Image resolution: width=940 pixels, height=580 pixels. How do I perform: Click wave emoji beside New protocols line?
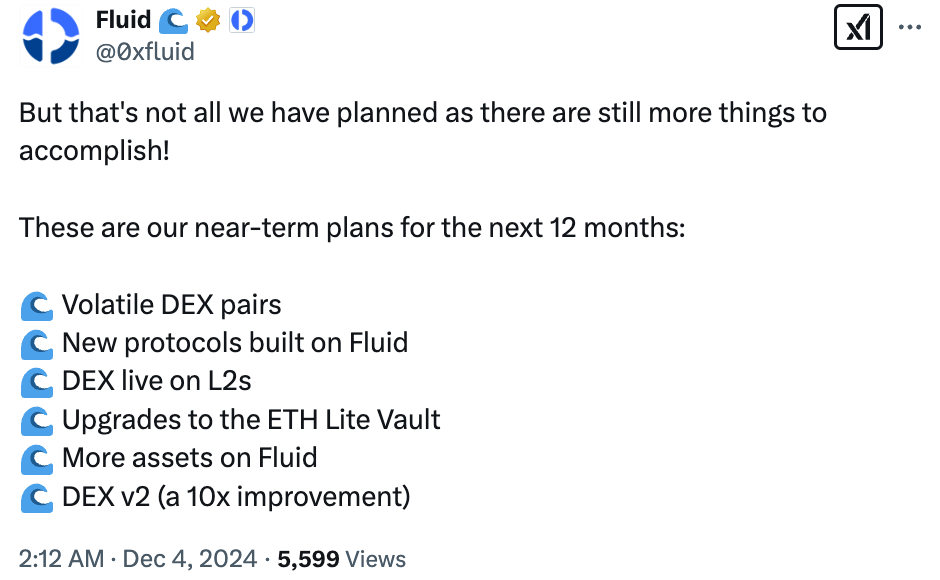36,343
